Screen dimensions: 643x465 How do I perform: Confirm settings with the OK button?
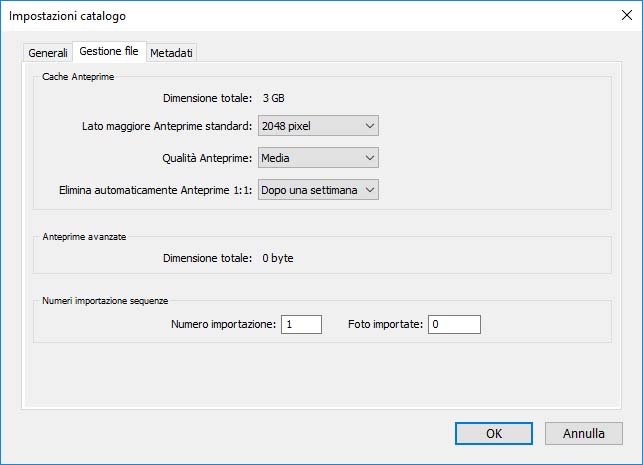494,434
